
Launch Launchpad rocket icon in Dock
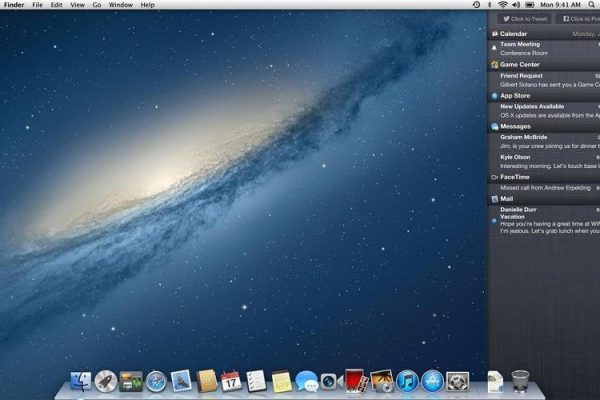pyautogui.click(x=106, y=380)
